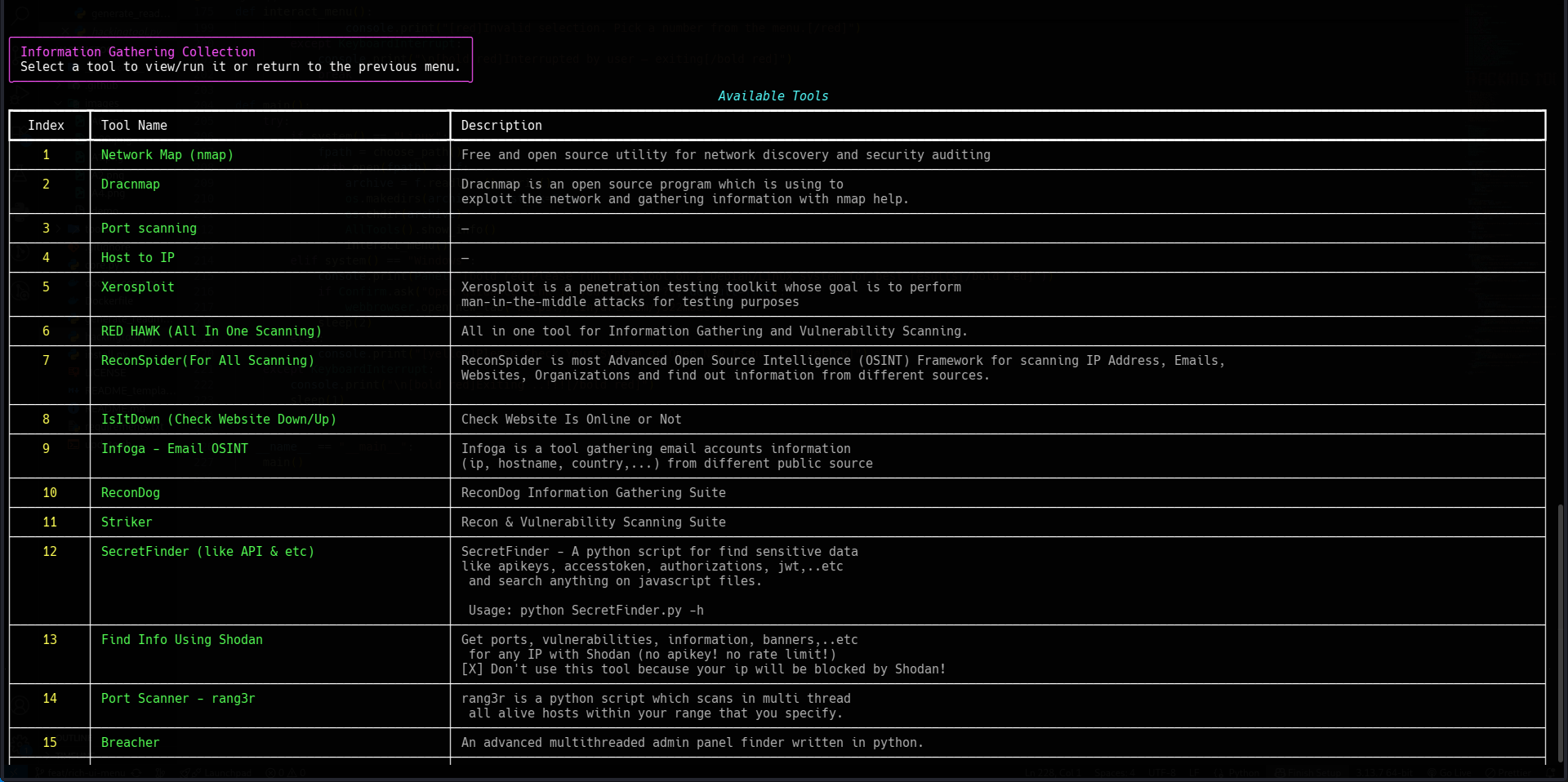Click the "Select a tool to view/run it" instruction line
Viewport: 1568px width, 782px height.
pyautogui.click(x=240, y=67)
